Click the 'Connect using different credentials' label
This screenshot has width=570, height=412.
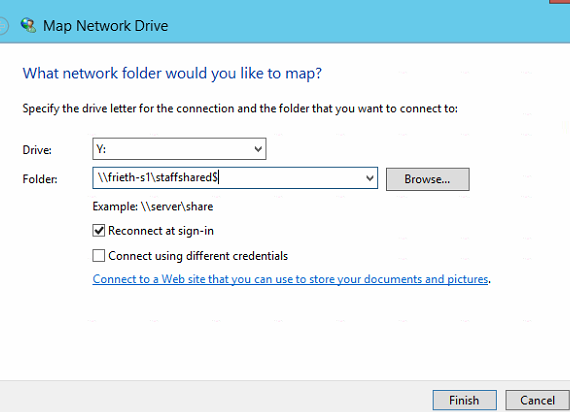[x=198, y=256]
